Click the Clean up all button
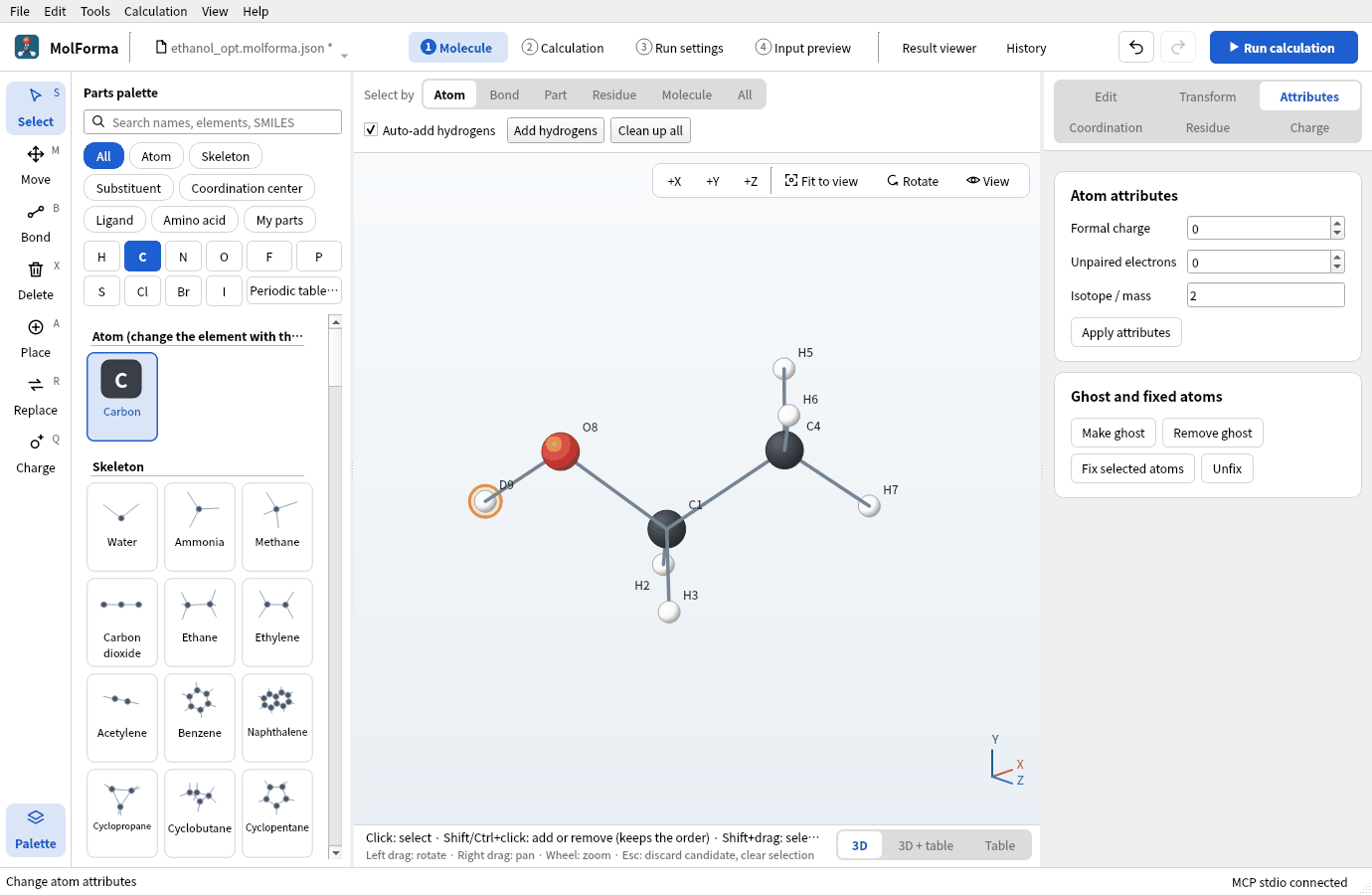Image resolution: width=1372 pixels, height=895 pixels. [x=650, y=130]
